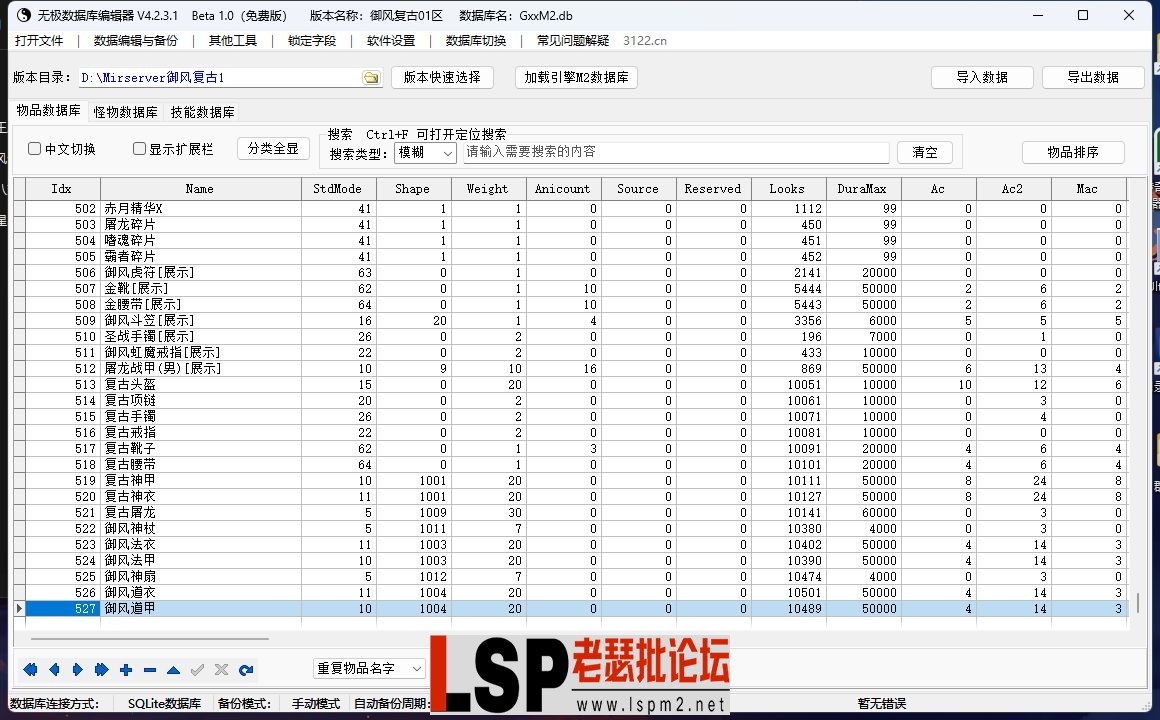The image size is (1160, 720).
Task: Click the 版本快速选择 button
Action: pyautogui.click(x=442, y=77)
